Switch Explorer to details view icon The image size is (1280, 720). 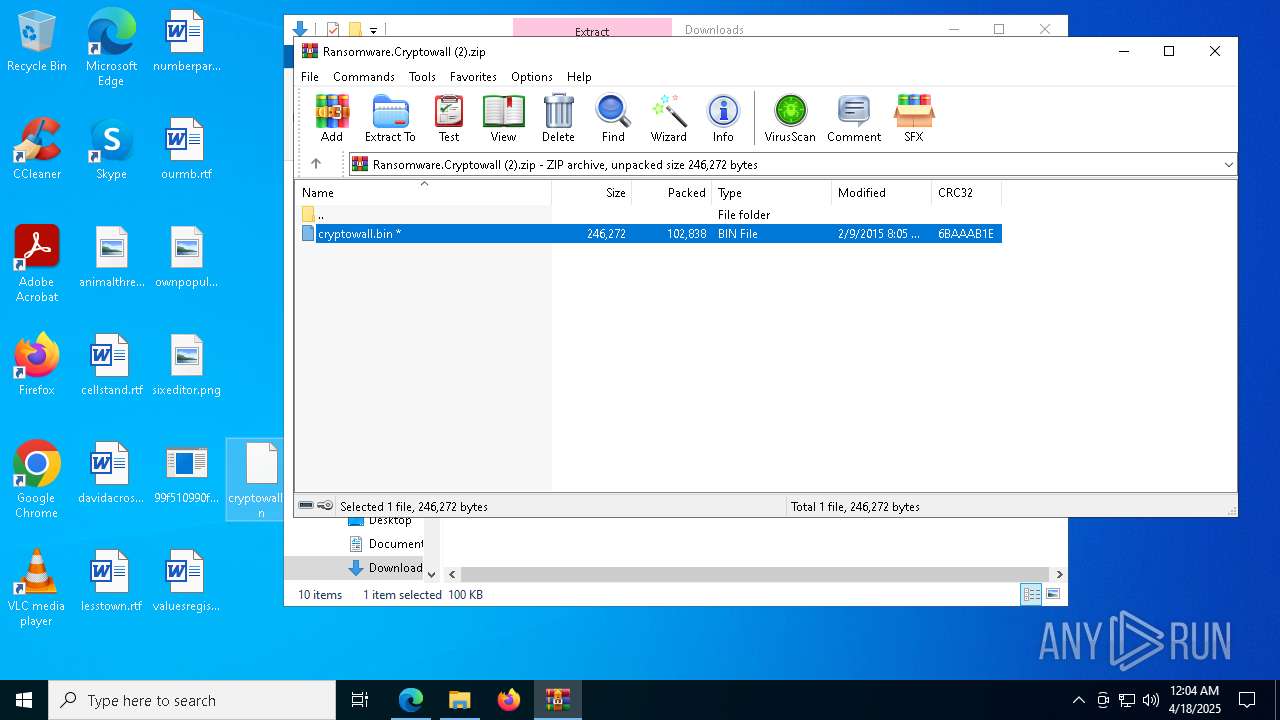click(1031, 594)
